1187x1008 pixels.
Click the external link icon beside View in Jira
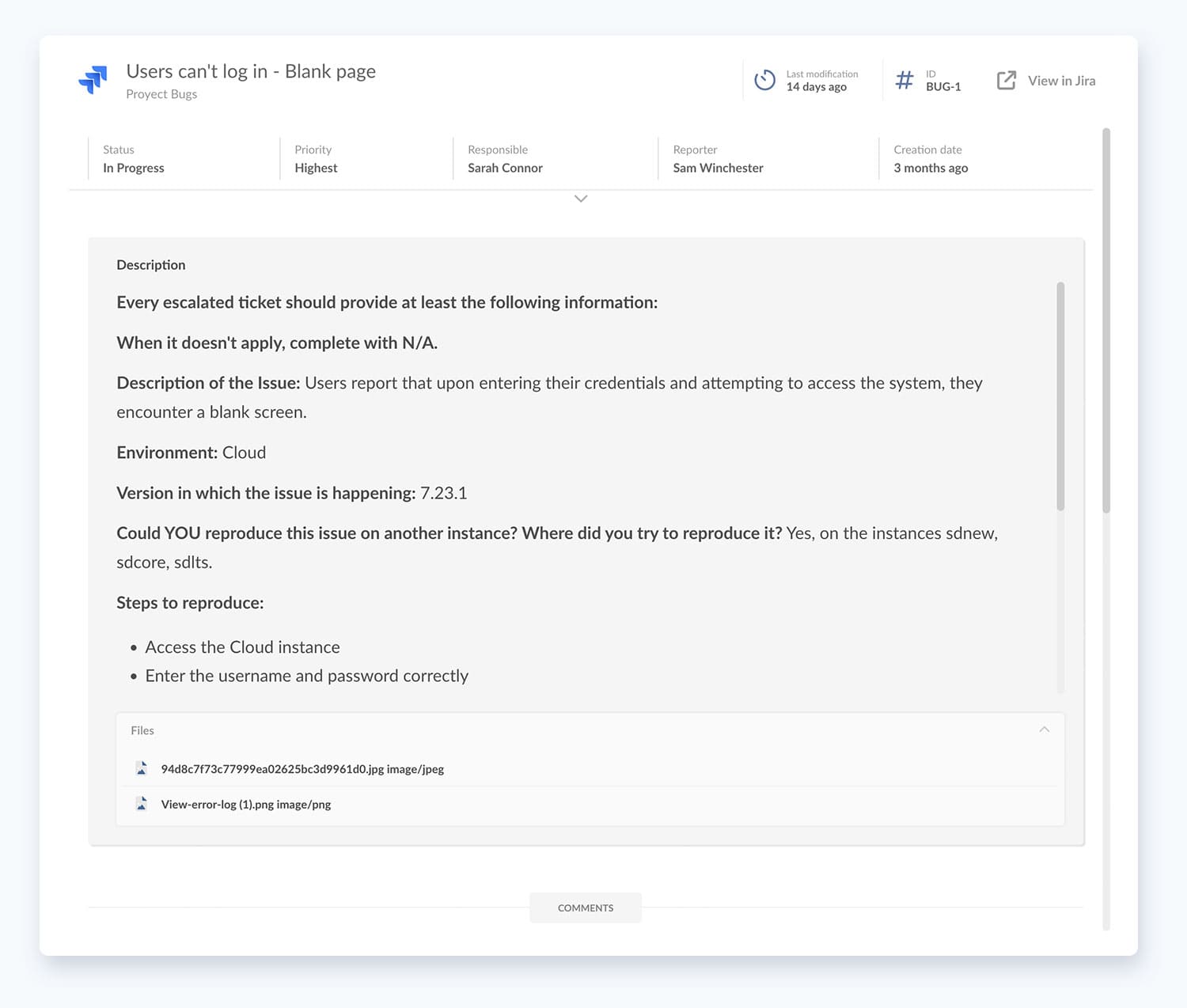click(x=1005, y=80)
